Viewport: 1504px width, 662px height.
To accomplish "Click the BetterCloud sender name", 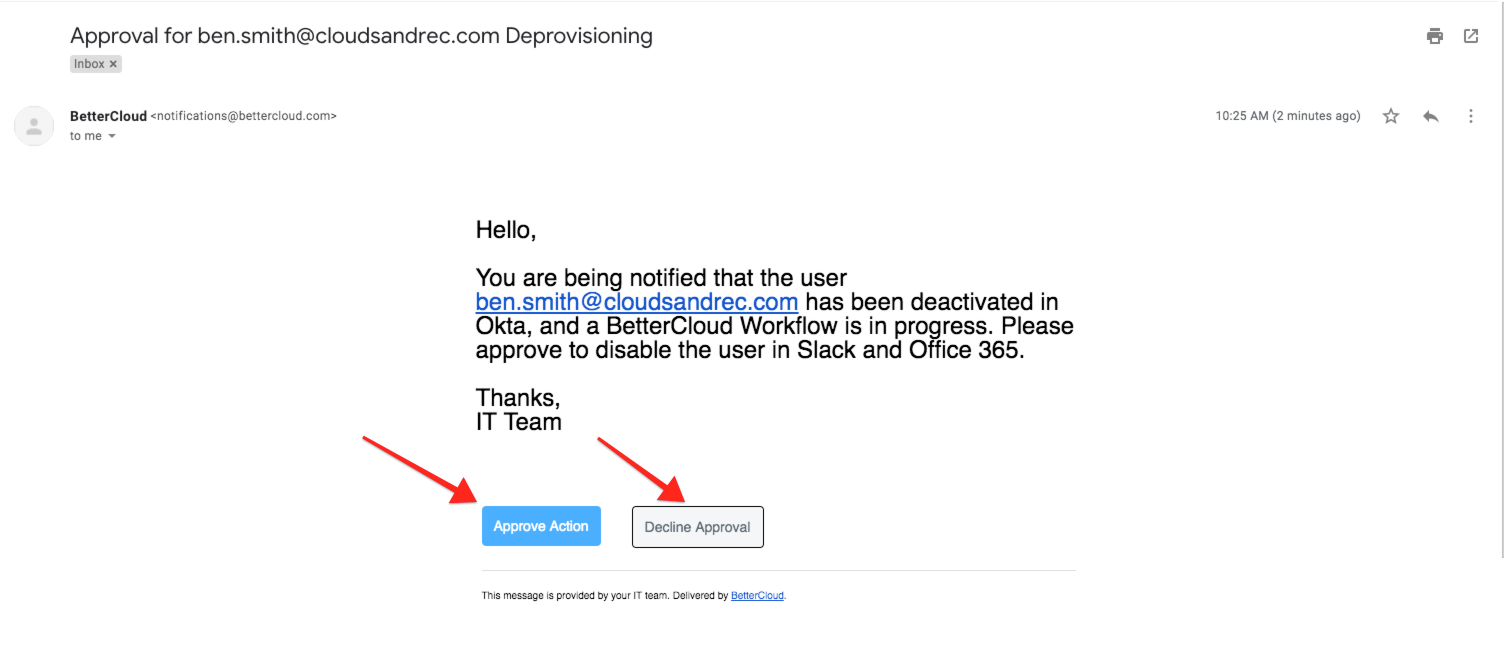I will 107,115.
